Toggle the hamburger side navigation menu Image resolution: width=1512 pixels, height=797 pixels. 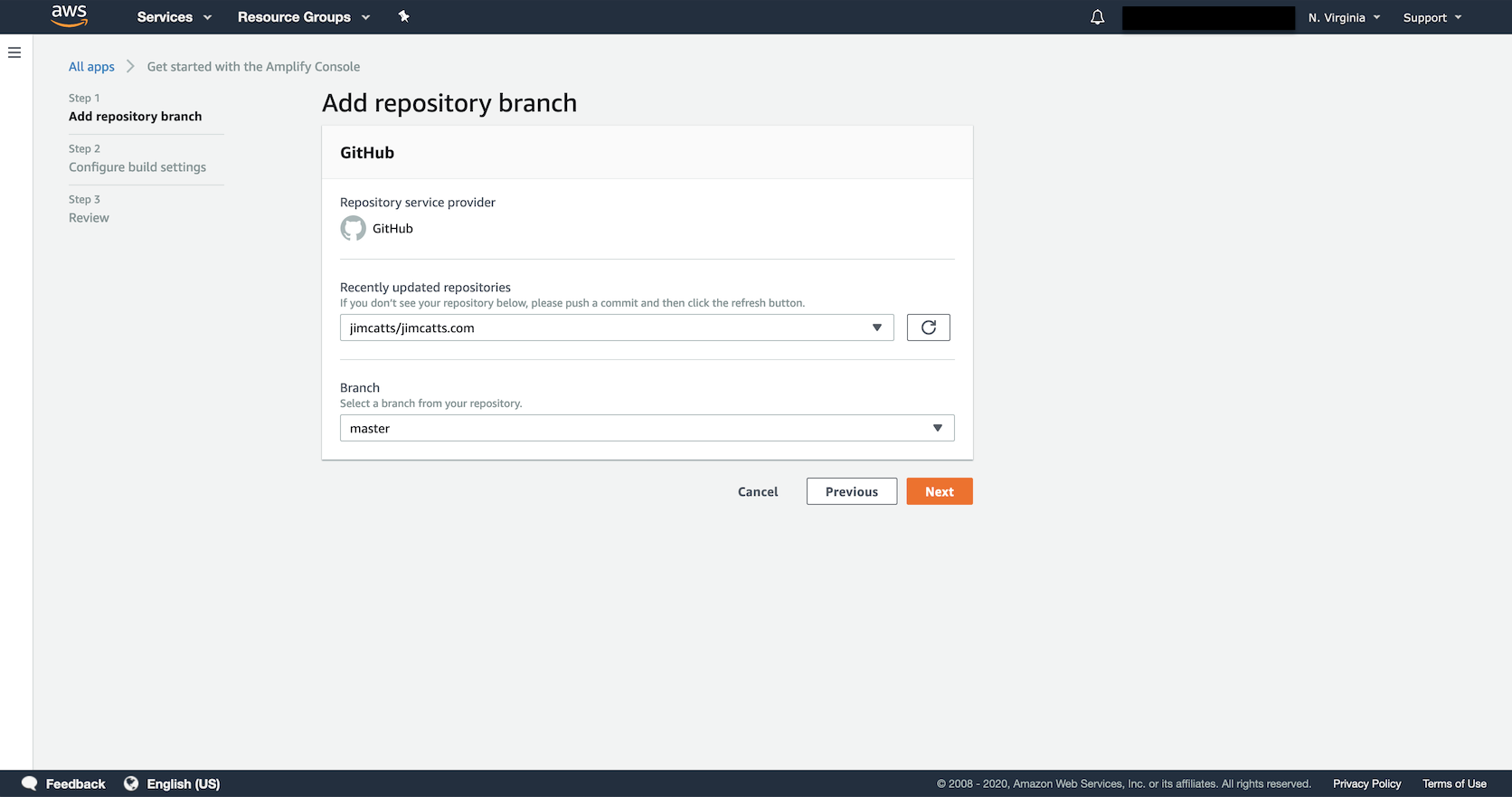click(x=14, y=52)
